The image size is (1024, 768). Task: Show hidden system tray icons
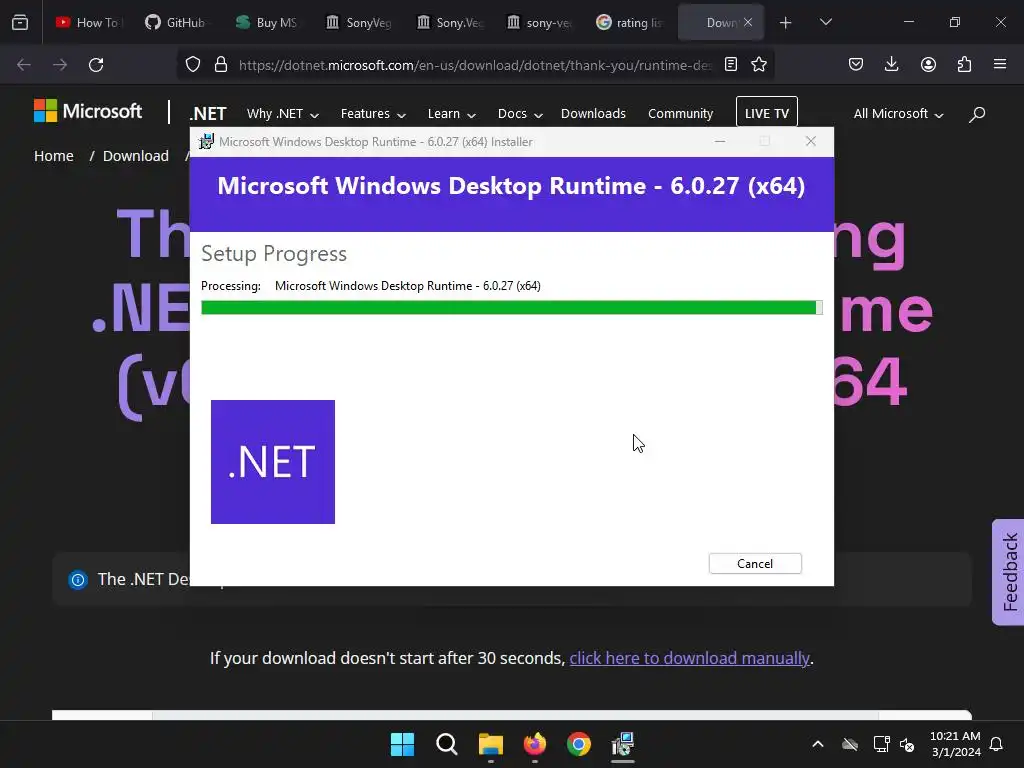click(x=818, y=744)
